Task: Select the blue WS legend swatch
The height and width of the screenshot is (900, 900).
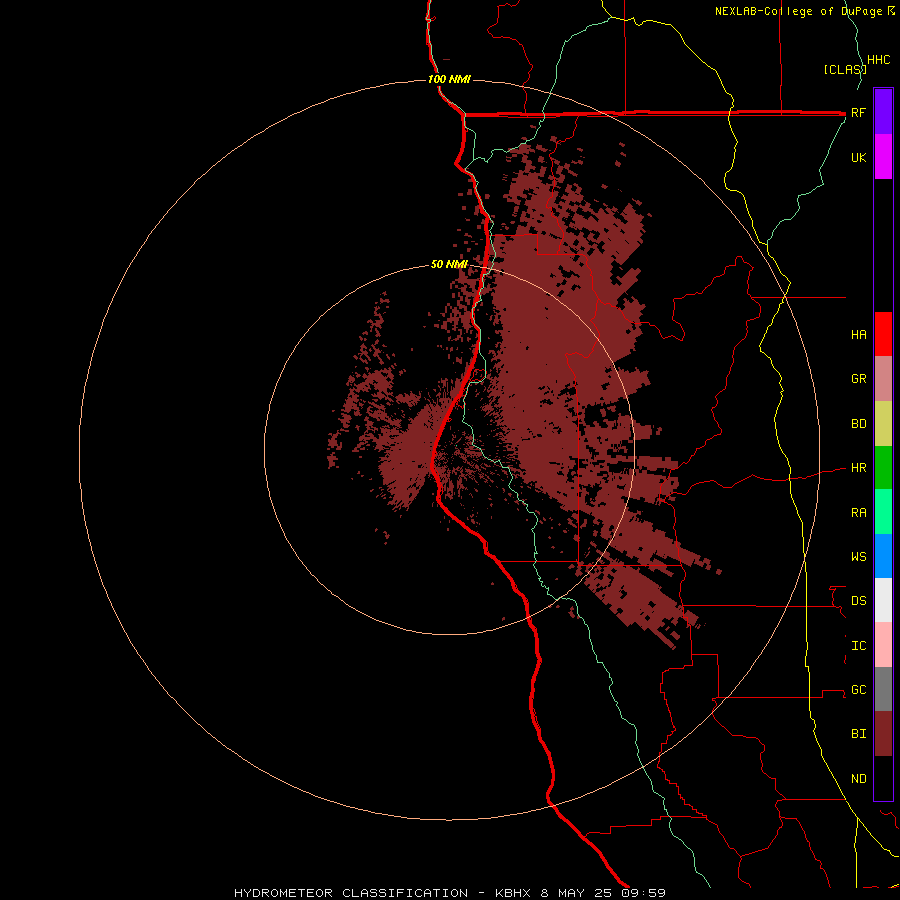Action: [883, 556]
